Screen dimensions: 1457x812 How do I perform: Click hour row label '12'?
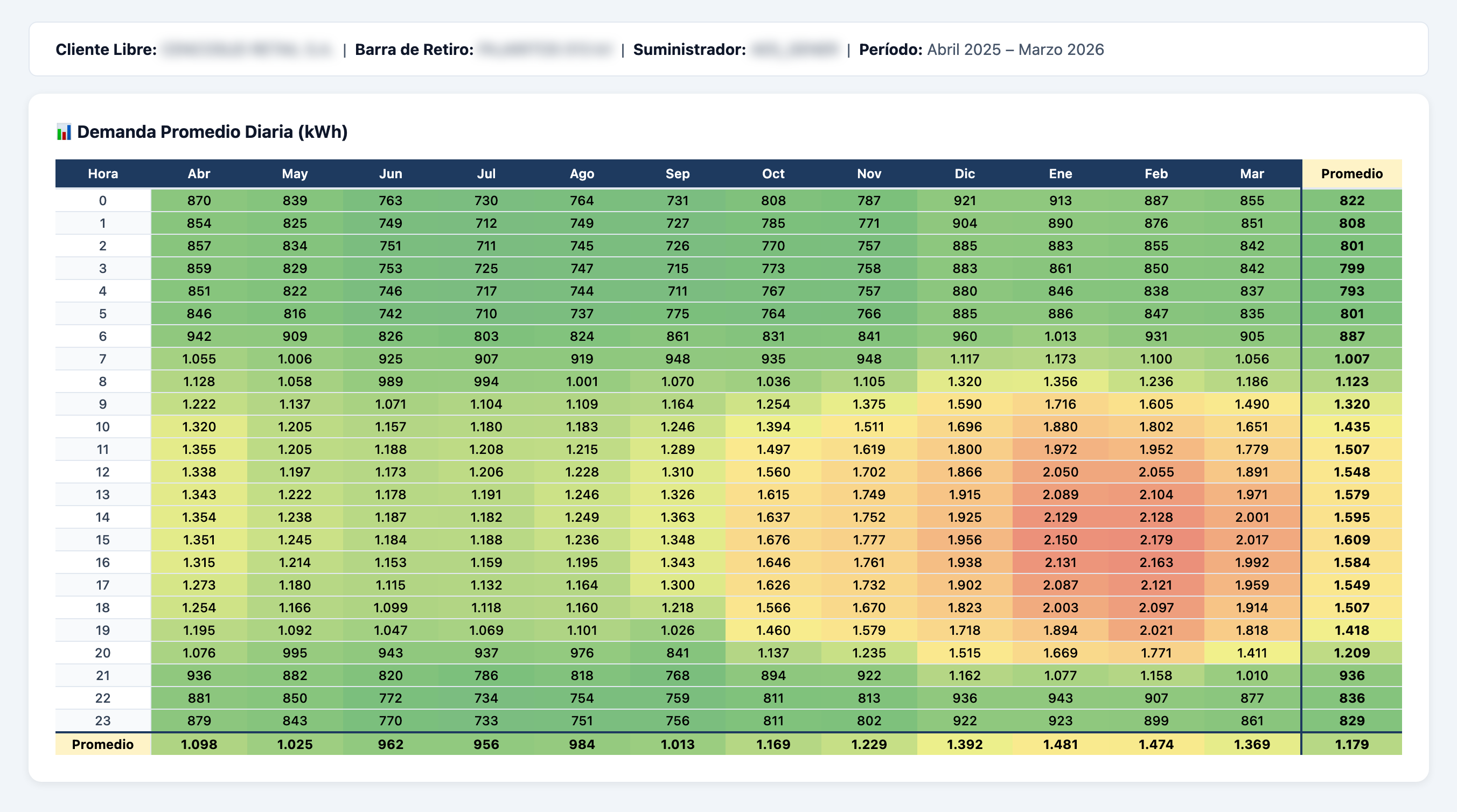[x=102, y=472]
